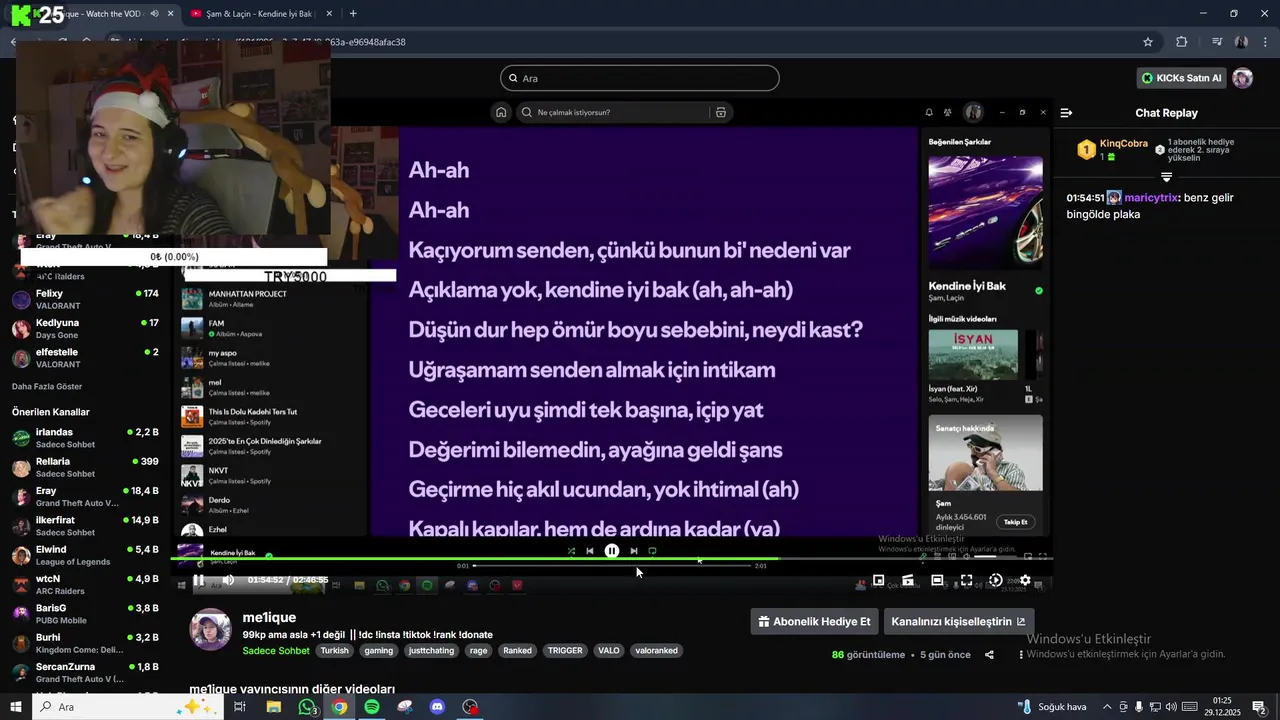Expand the gift leaderboard chevron
The width and height of the screenshot is (1280, 720).
(x=1166, y=176)
